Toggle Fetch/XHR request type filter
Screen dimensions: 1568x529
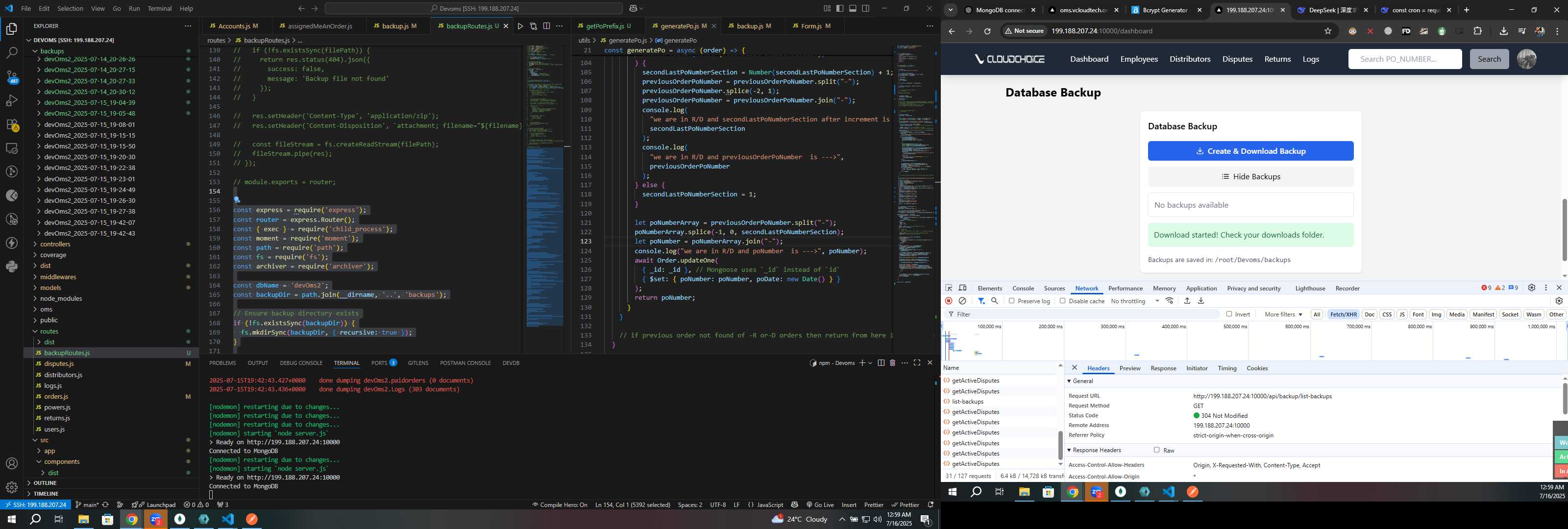tap(1344, 314)
